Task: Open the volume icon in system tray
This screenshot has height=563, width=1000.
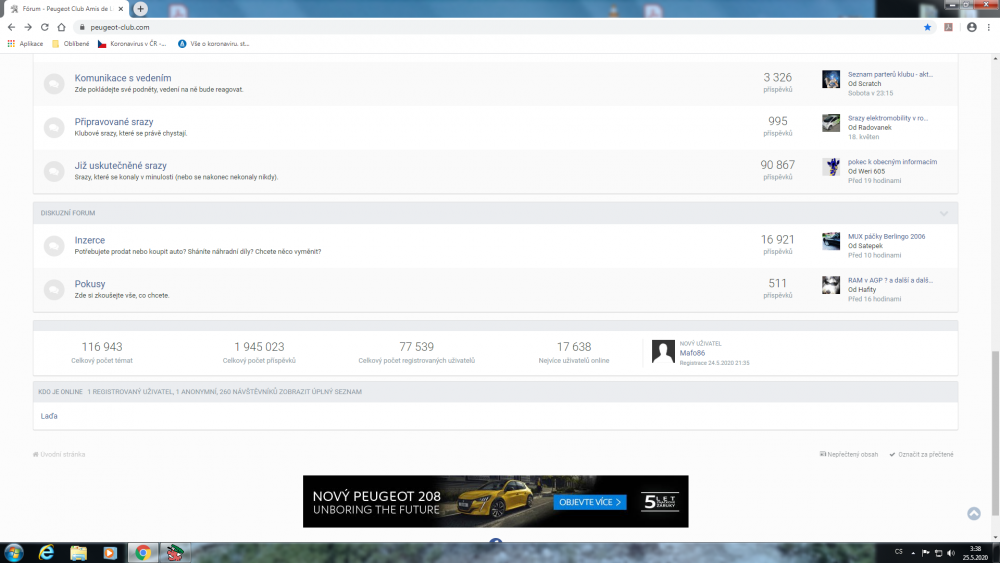Action: (951, 553)
